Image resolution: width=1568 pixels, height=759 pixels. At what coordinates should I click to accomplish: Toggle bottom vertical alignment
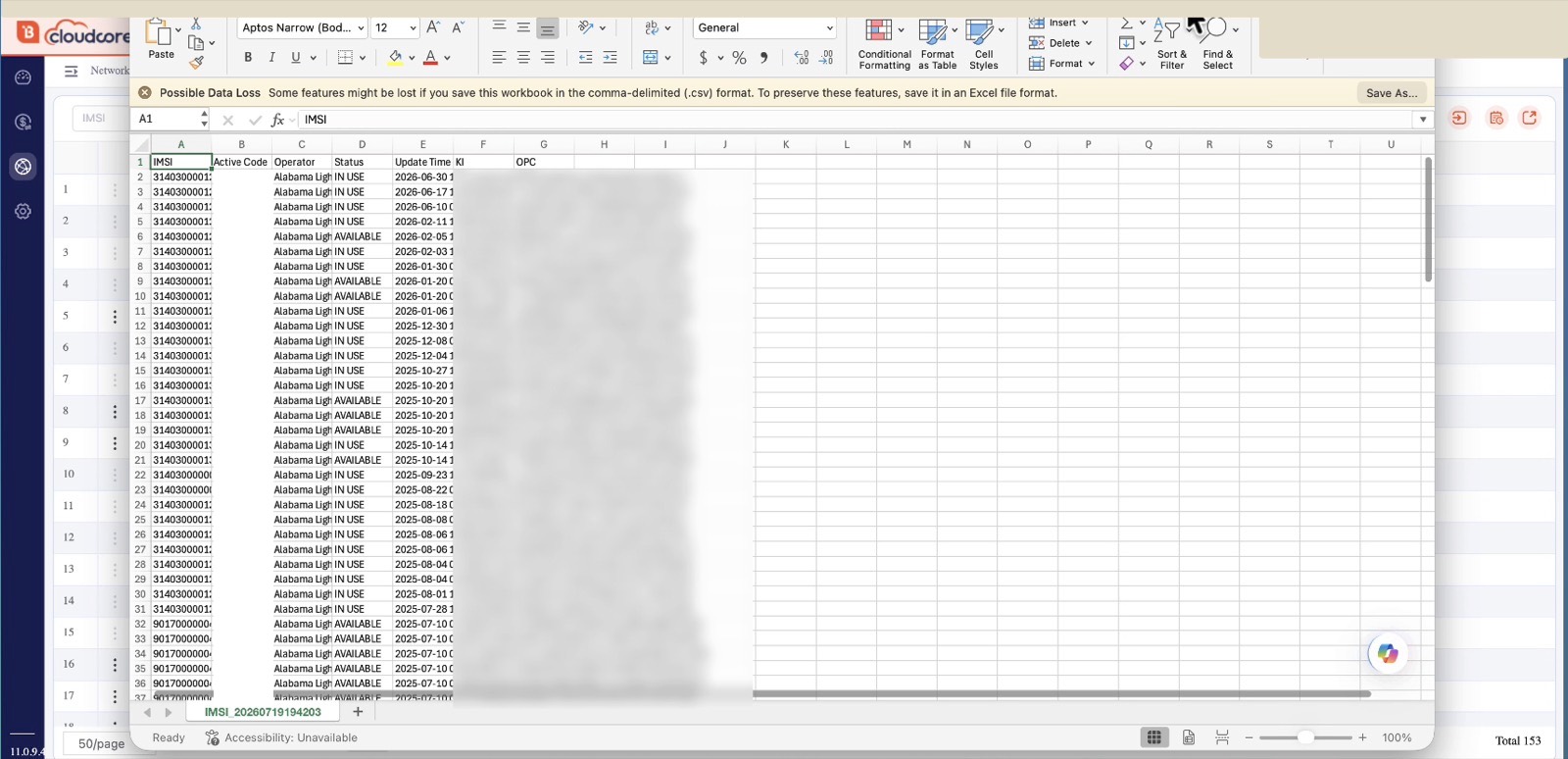(548, 28)
